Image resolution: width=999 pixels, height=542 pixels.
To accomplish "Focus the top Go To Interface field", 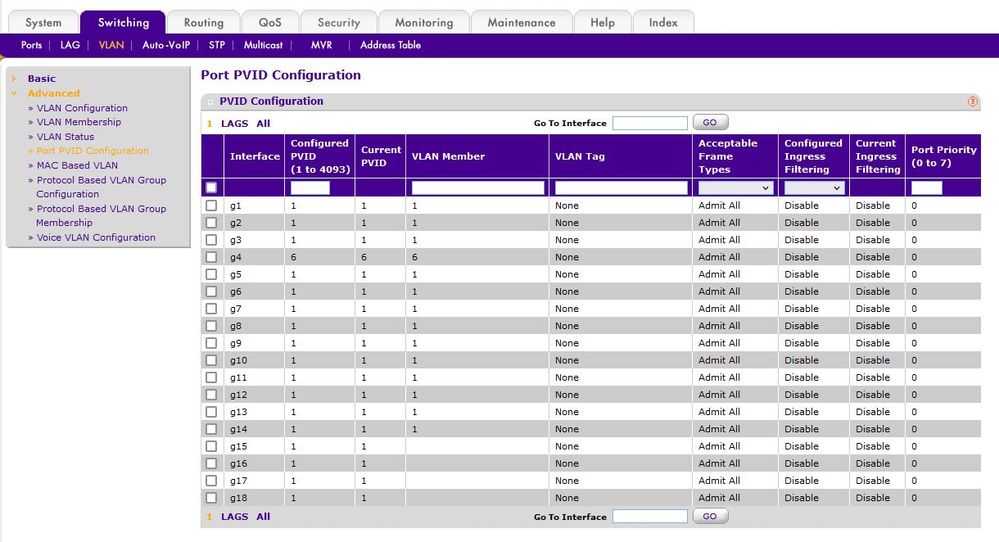I will [649, 123].
